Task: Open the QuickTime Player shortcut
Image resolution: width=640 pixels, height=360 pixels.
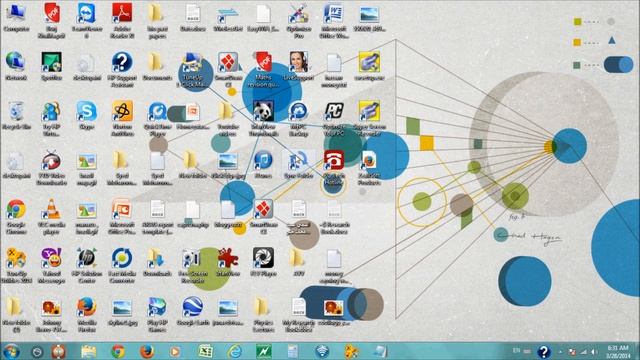Action: coord(157,118)
